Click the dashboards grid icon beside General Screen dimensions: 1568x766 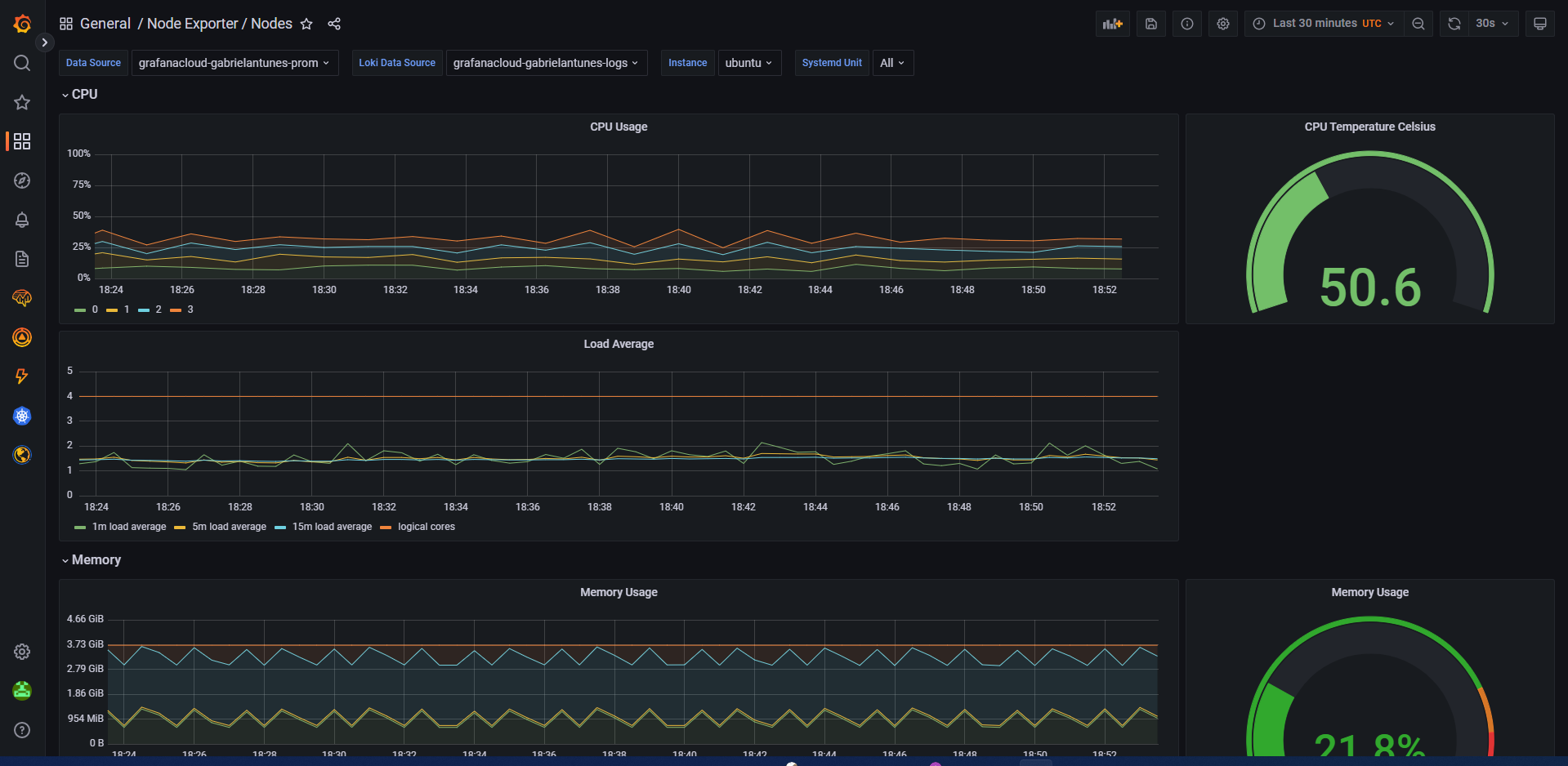[66, 24]
